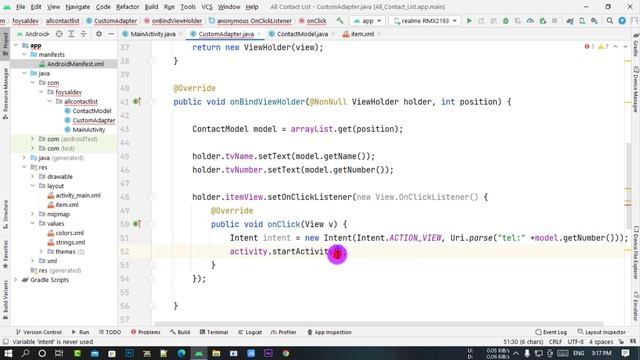The width and height of the screenshot is (640, 360).
Task: Select opened file target icon
Action: (x=59, y=34)
